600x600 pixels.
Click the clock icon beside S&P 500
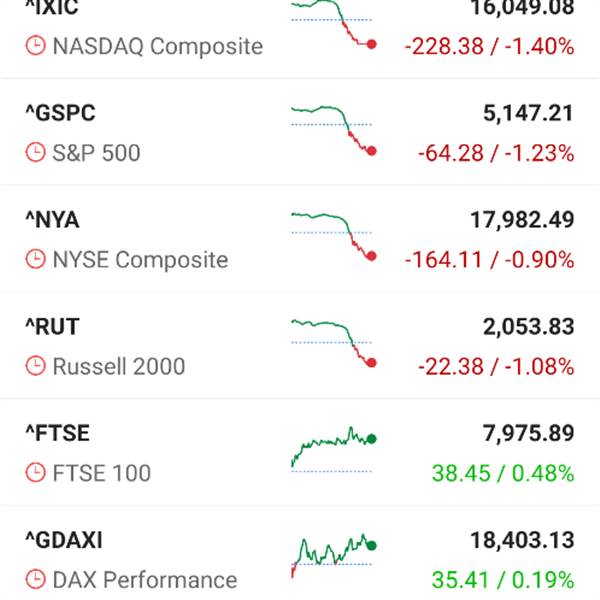click(x=36, y=152)
